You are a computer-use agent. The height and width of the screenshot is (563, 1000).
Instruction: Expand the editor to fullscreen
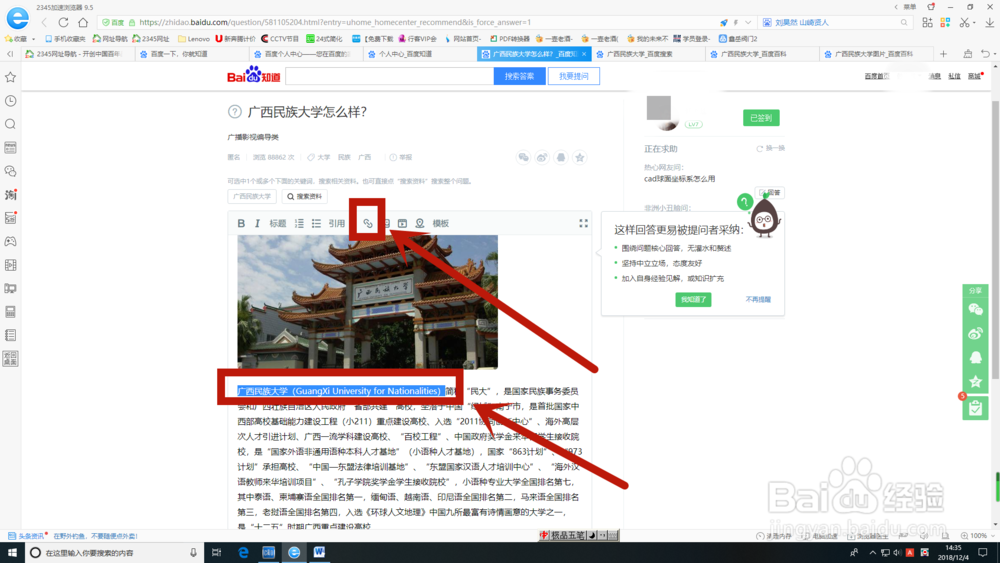(x=583, y=223)
